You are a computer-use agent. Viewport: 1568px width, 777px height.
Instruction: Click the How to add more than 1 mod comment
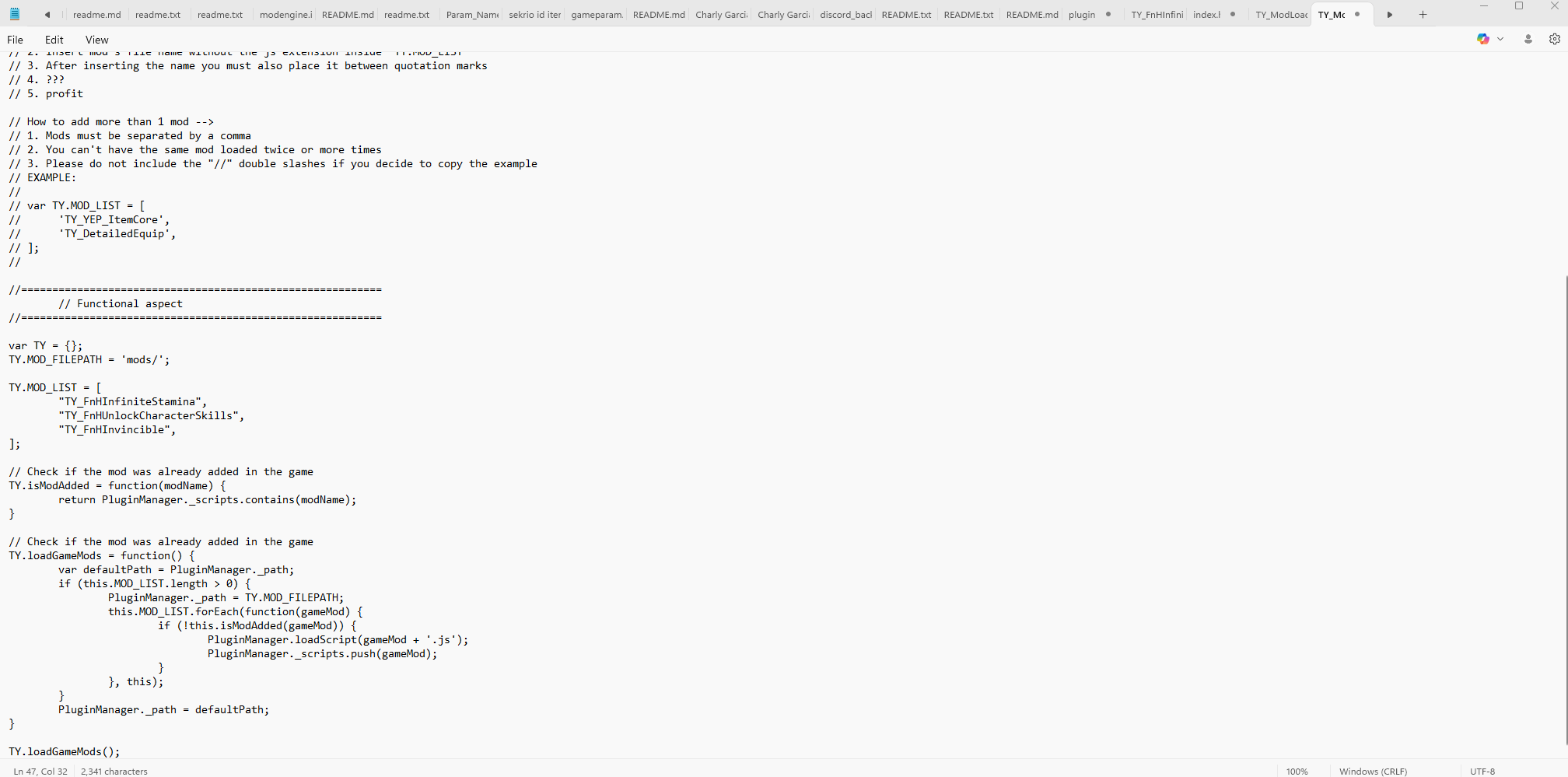111,121
